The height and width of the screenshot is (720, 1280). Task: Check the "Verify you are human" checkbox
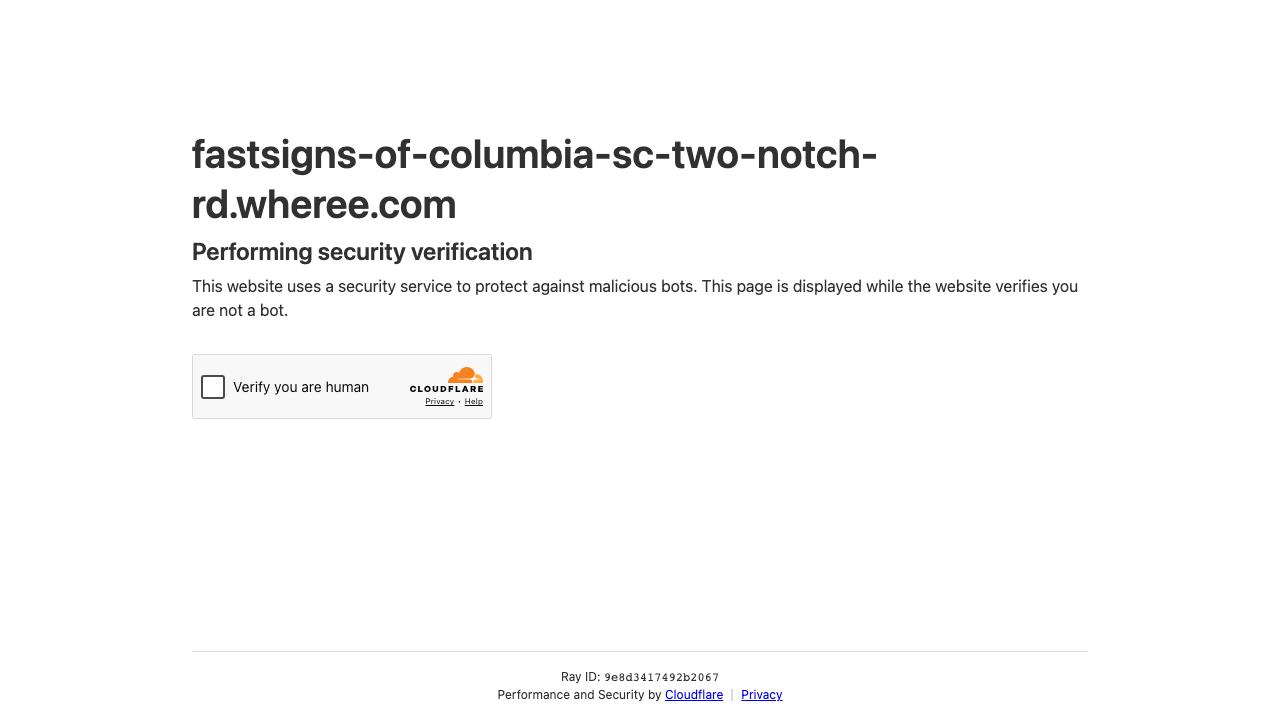tap(213, 387)
